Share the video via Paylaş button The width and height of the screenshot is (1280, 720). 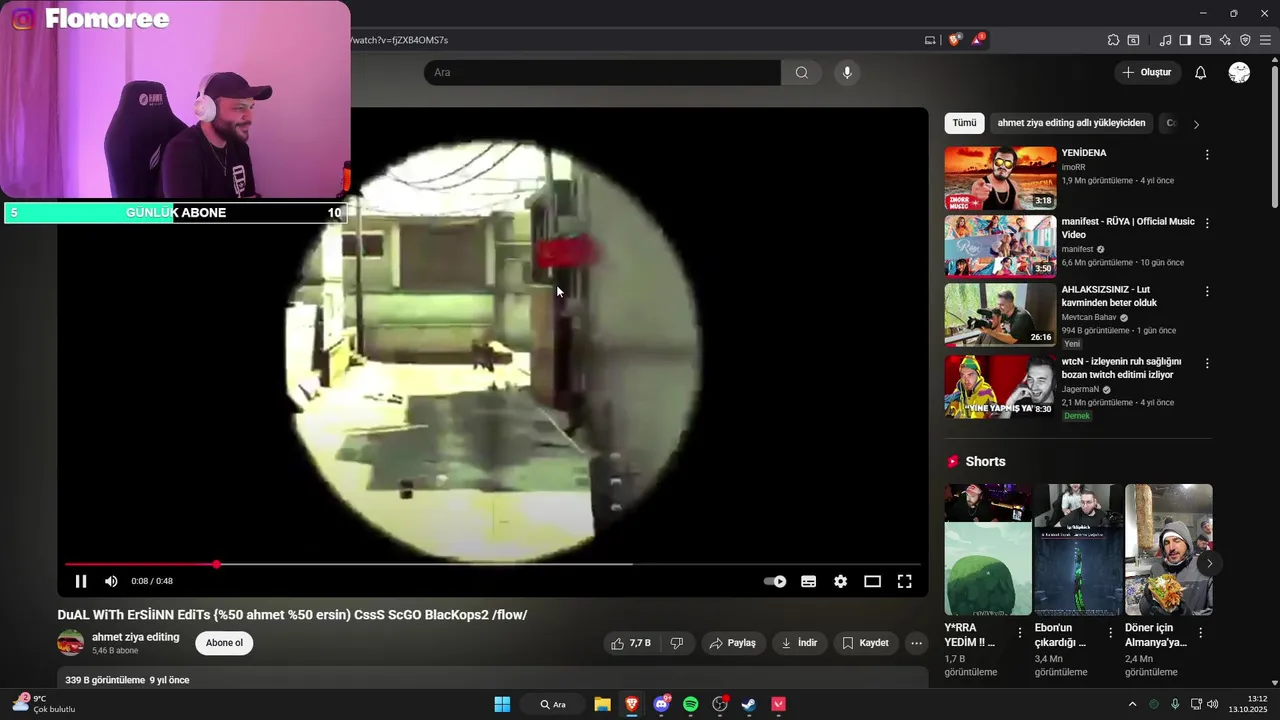tap(732, 643)
